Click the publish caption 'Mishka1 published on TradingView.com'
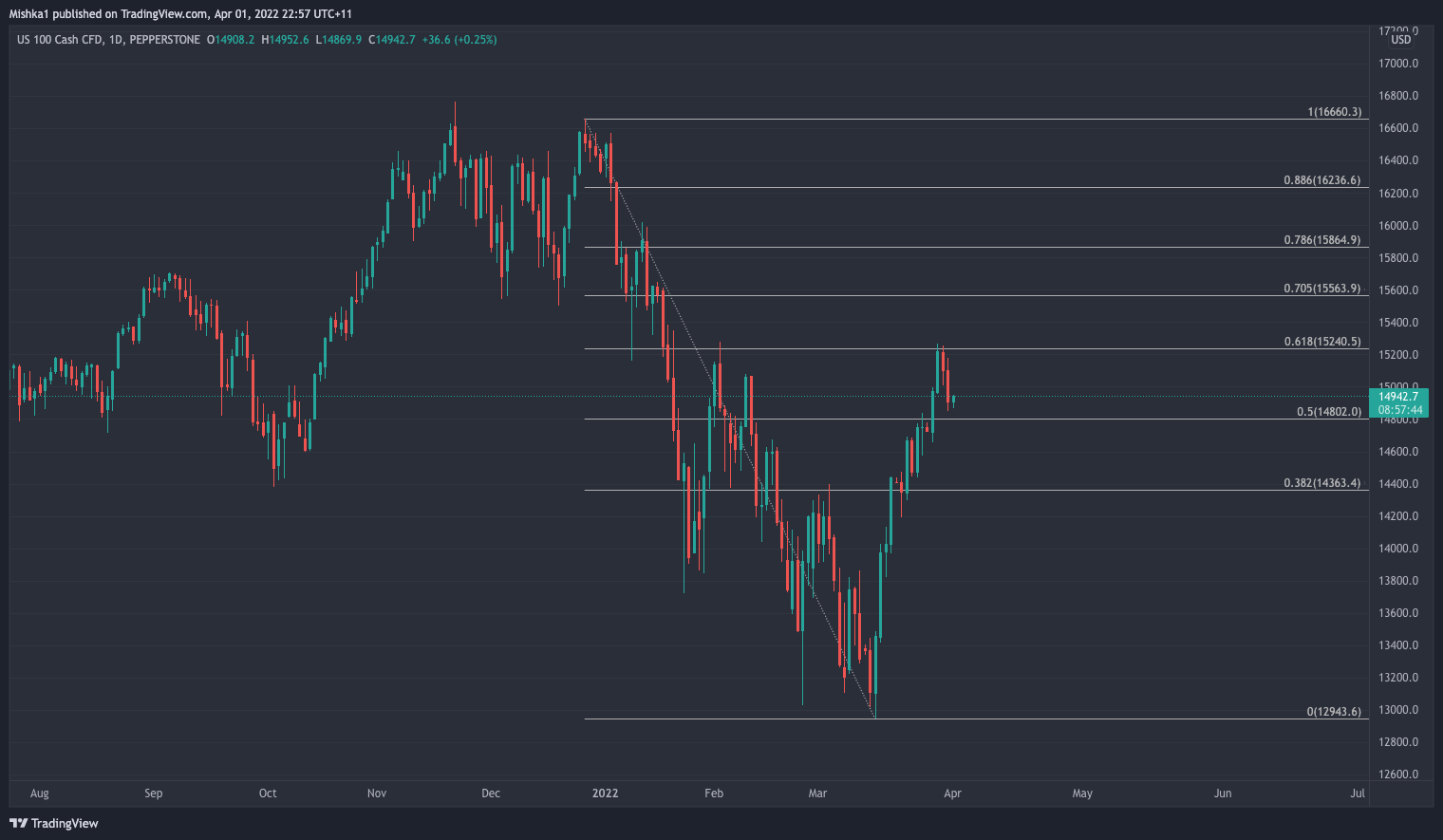The height and width of the screenshot is (840, 1443). tap(107, 14)
